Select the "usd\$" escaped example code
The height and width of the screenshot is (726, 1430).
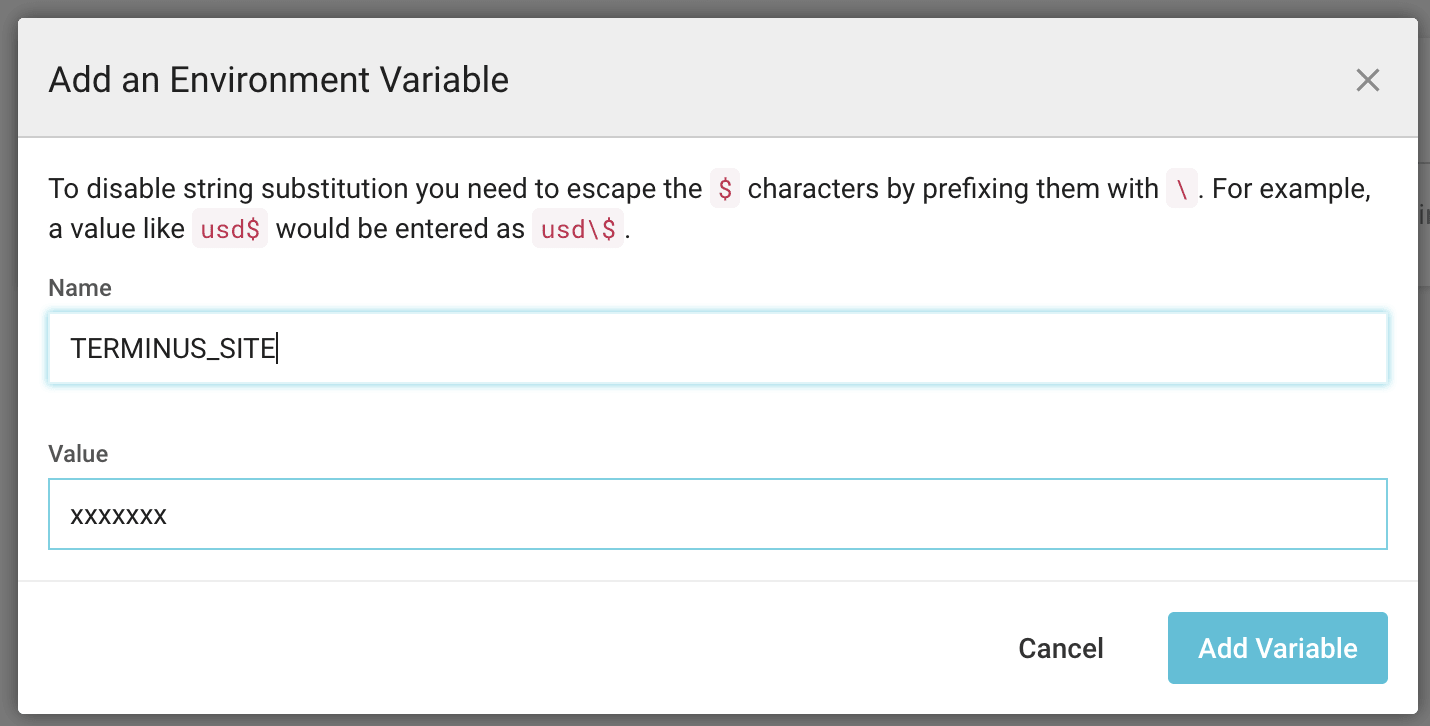click(x=577, y=229)
